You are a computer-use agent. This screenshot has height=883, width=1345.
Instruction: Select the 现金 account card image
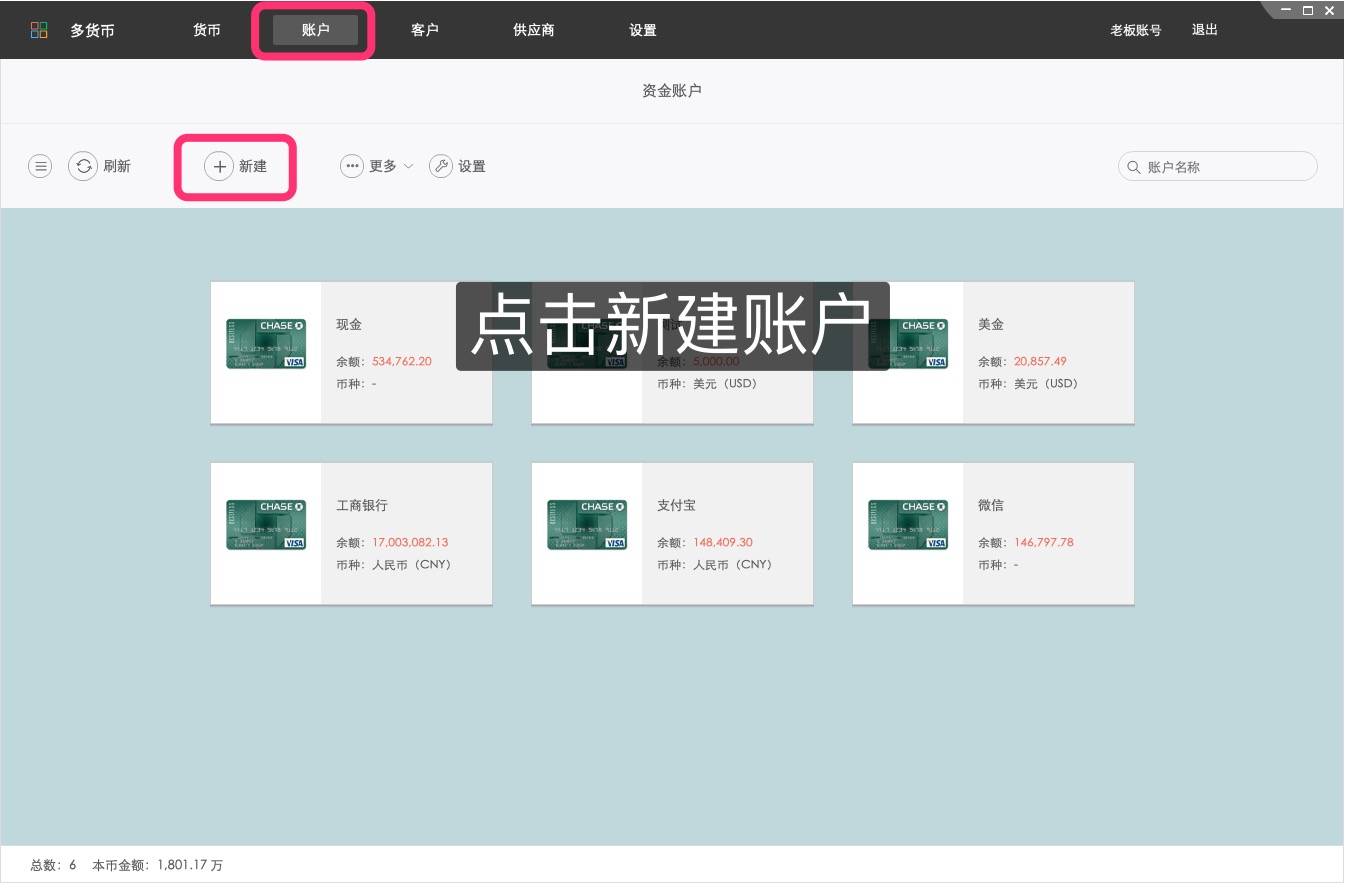[x=266, y=344]
